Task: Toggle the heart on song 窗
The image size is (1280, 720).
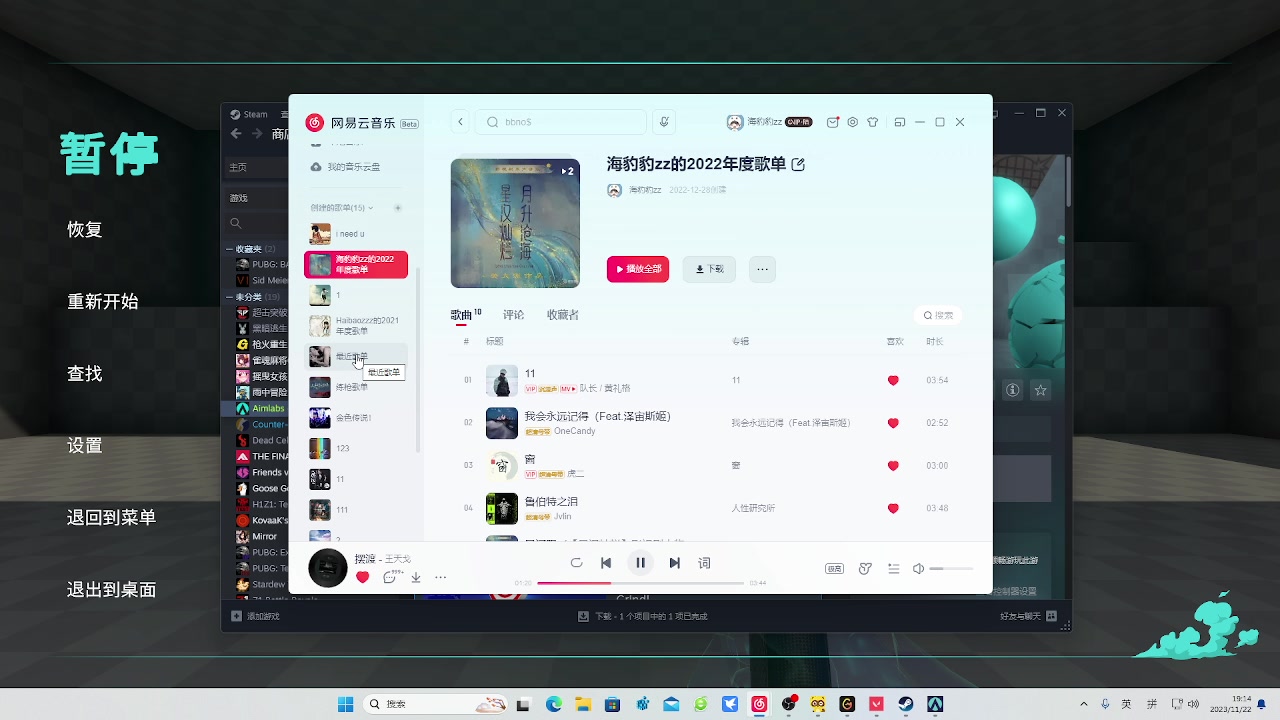Action: [893, 466]
